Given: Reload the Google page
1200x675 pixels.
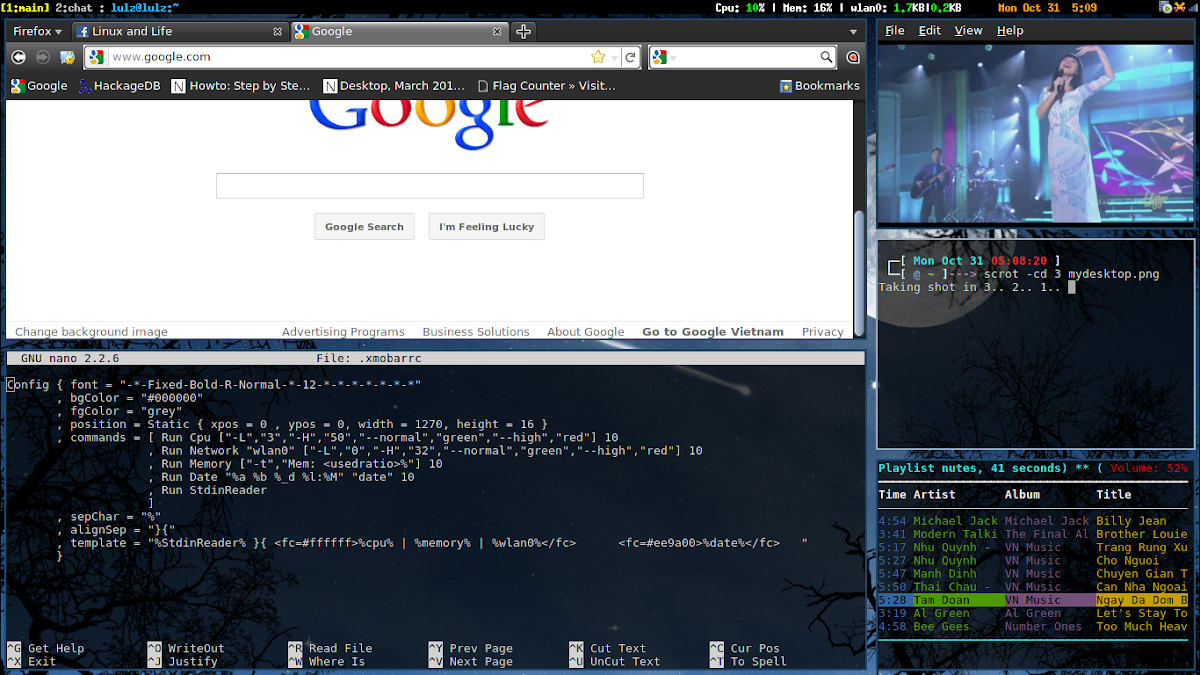Looking at the screenshot, I should (631, 57).
